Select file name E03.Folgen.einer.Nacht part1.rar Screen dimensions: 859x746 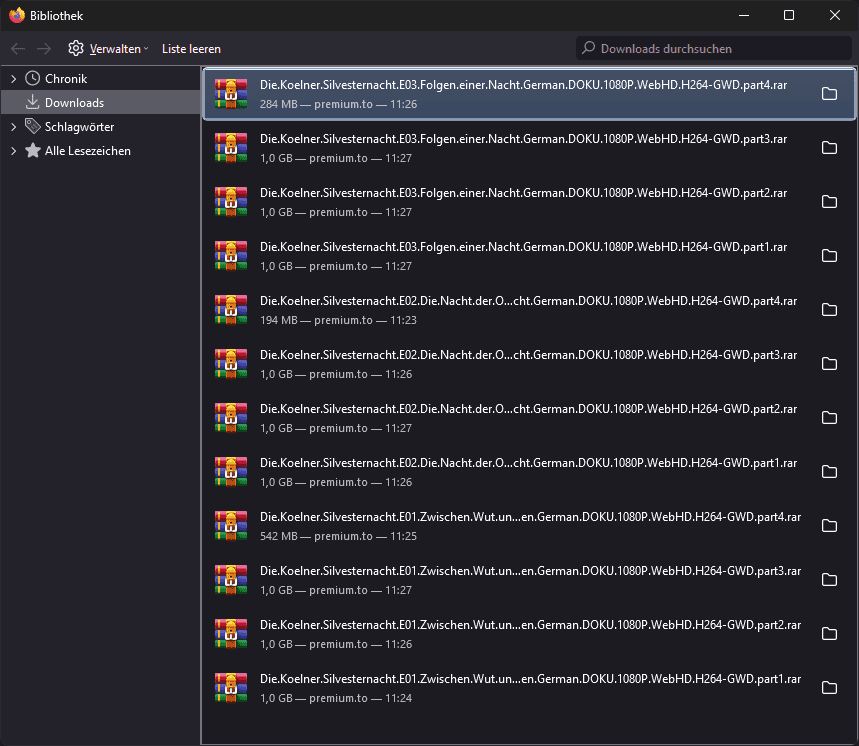point(523,247)
